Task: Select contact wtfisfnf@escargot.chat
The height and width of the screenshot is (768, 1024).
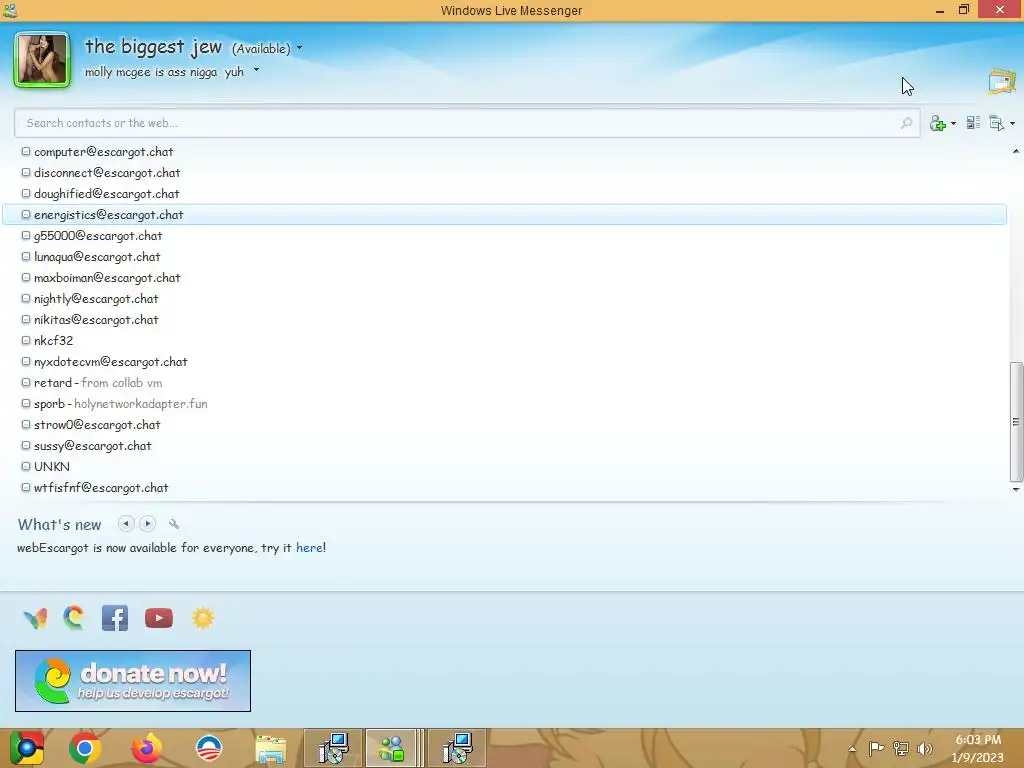Action: pos(504,487)
